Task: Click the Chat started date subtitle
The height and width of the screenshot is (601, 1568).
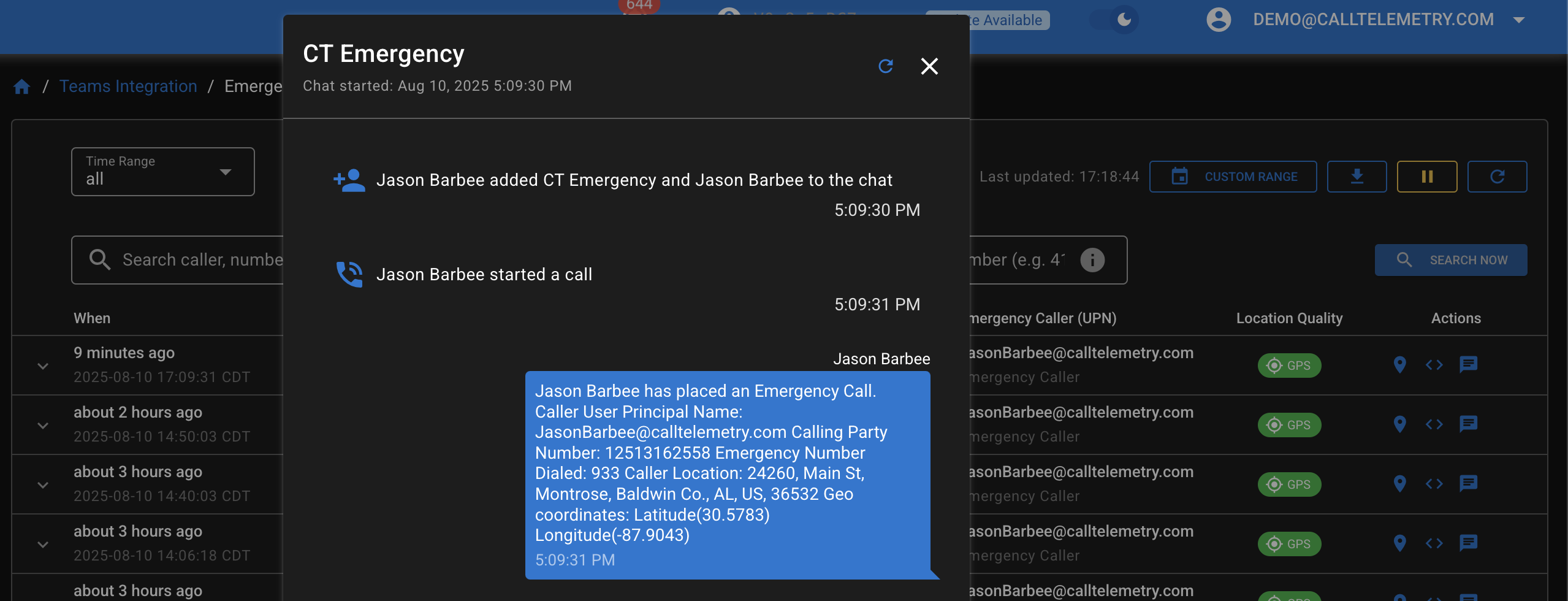Action: click(437, 86)
